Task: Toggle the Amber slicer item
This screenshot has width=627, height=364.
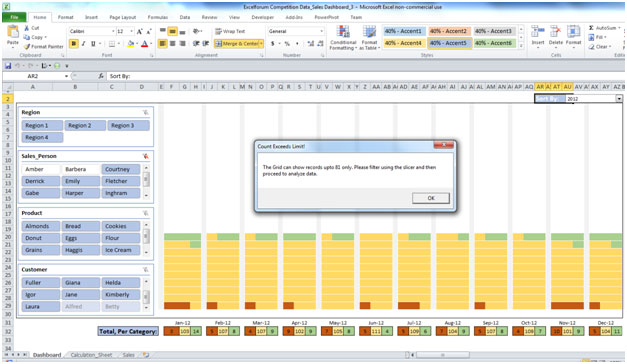Action: 41,169
